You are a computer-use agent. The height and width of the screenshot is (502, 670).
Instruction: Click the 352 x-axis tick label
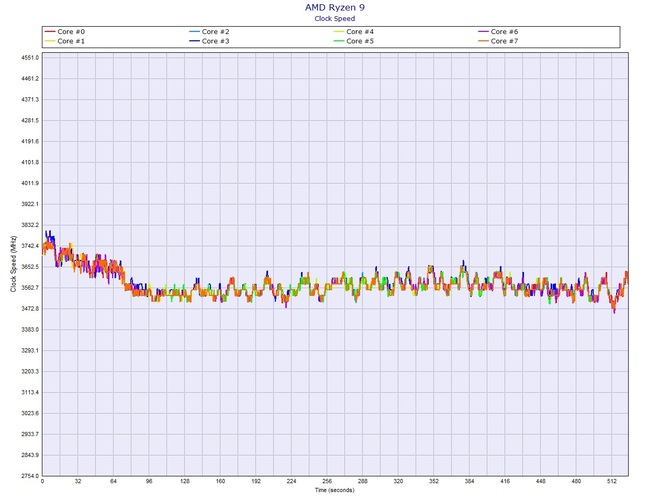(434, 481)
